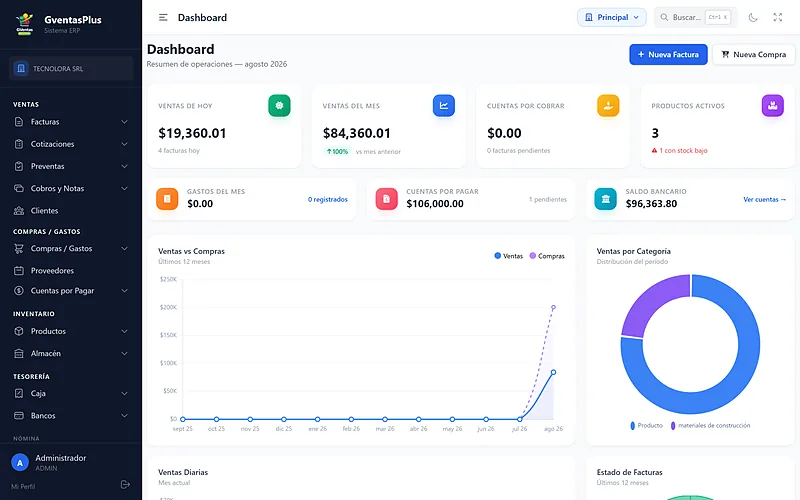
Task: Click the TECNOLORA SRL company selector
Action: (71, 68)
